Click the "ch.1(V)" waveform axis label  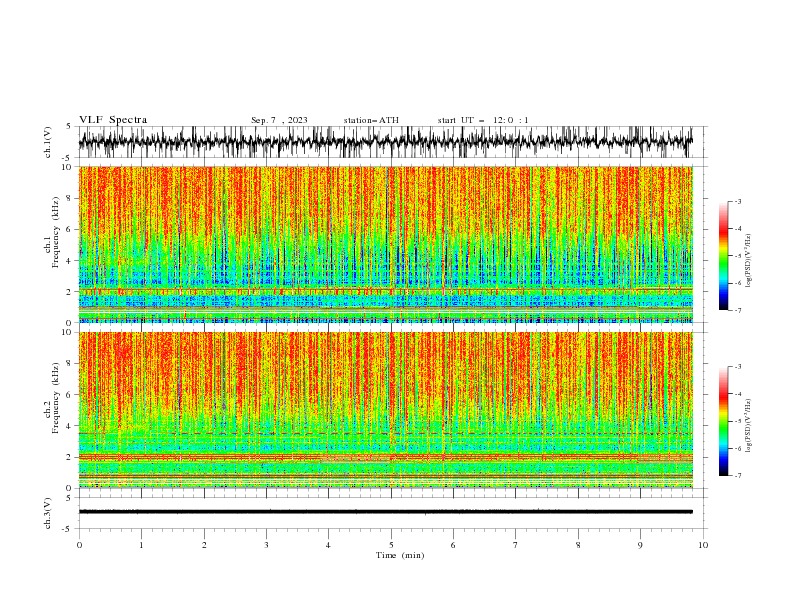tap(48, 142)
